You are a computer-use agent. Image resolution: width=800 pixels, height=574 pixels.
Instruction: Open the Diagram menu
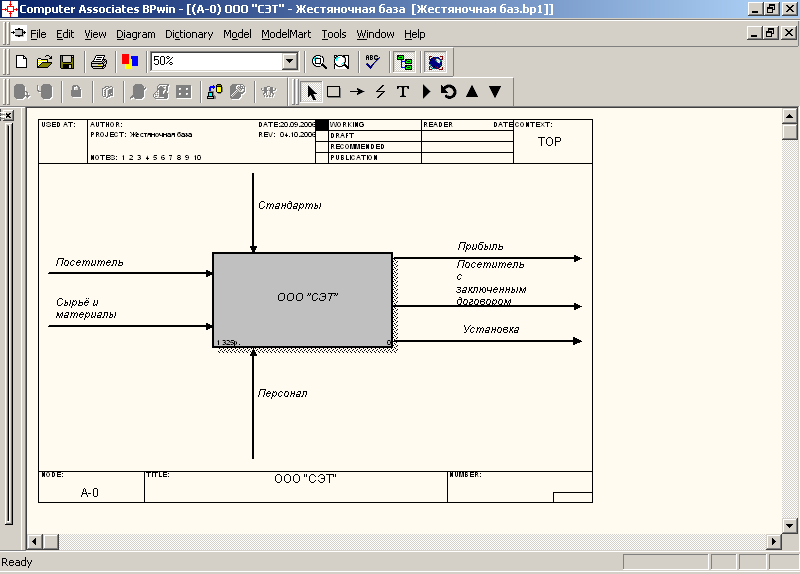coord(136,34)
